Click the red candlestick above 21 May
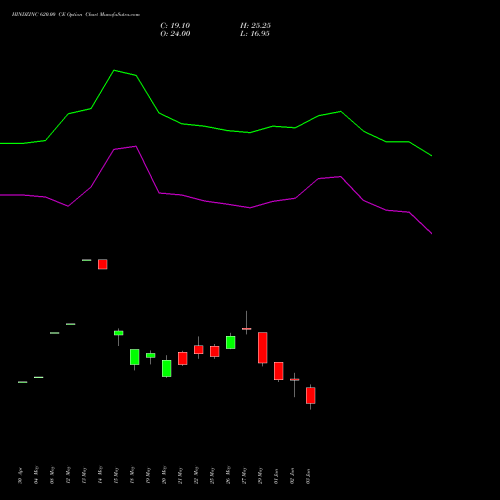This screenshot has height=500, width=500. pos(183,358)
